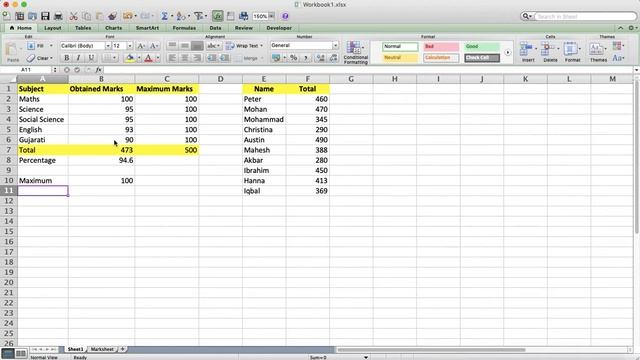
Task: Apply the Normal cell style
Action: [400, 46]
